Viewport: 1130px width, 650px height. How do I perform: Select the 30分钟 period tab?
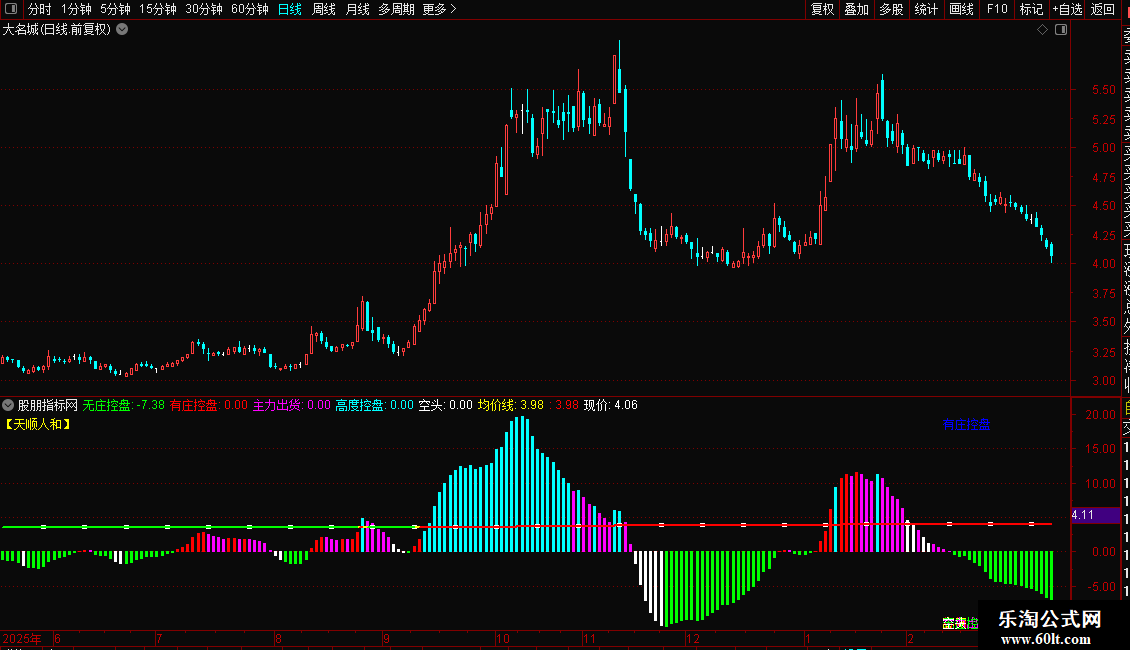[x=204, y=9]
